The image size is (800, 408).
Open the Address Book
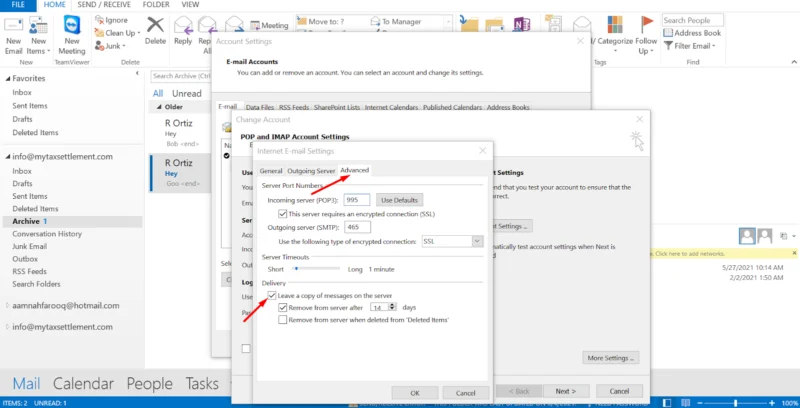click(x=692, y=33)
